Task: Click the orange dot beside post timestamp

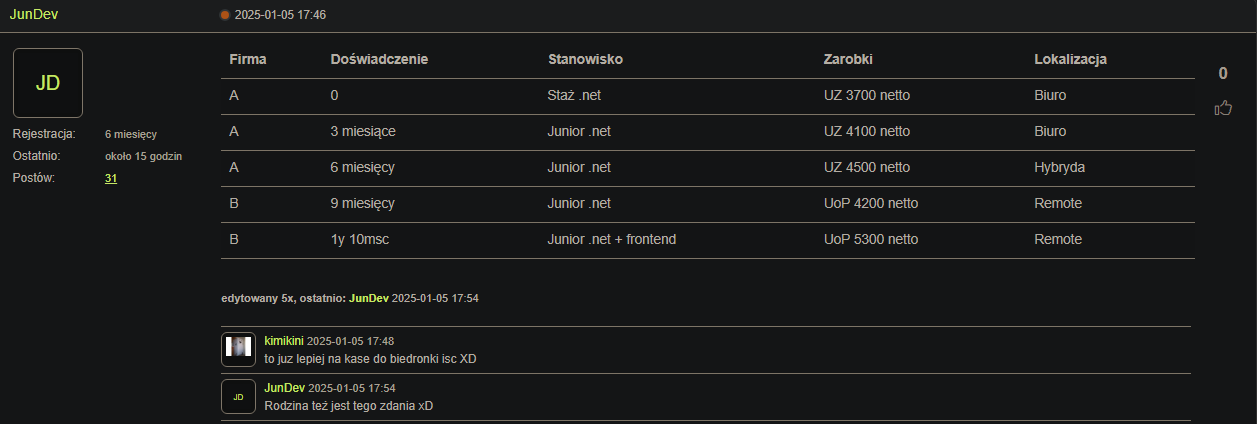Action: tap(225, 15)
